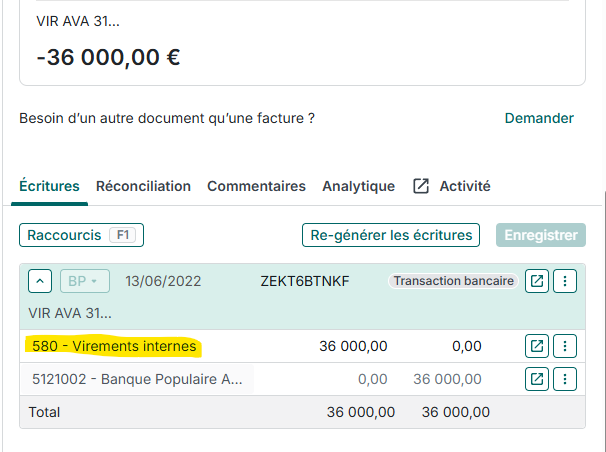Switch to the Réconciliation tab
The height and width of the screenshot is (452, 606).
pyautogui.click(x=143, y=186)
